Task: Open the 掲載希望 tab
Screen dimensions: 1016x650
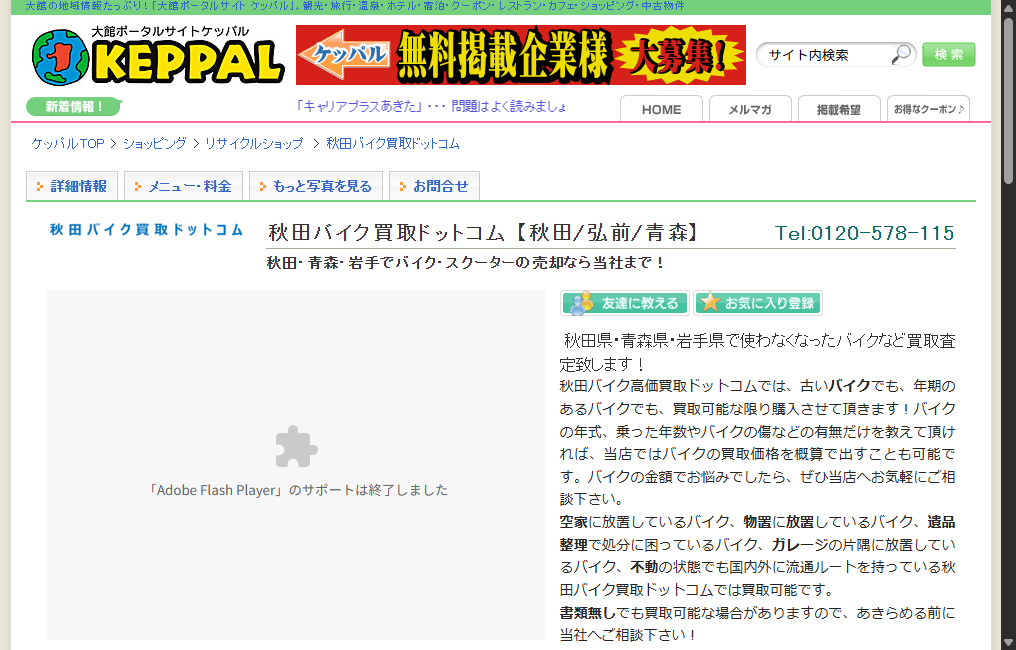Action: (838, 109)
